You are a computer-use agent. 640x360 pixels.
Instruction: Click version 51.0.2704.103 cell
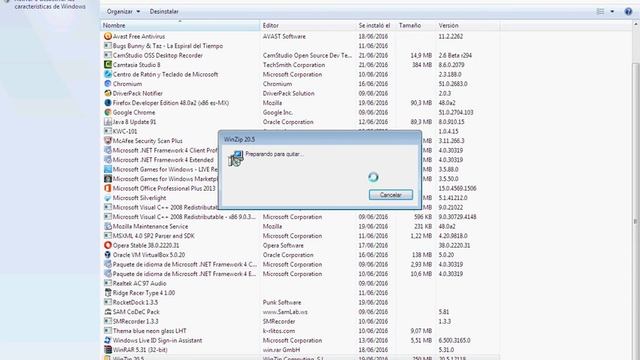pos(456,112)
